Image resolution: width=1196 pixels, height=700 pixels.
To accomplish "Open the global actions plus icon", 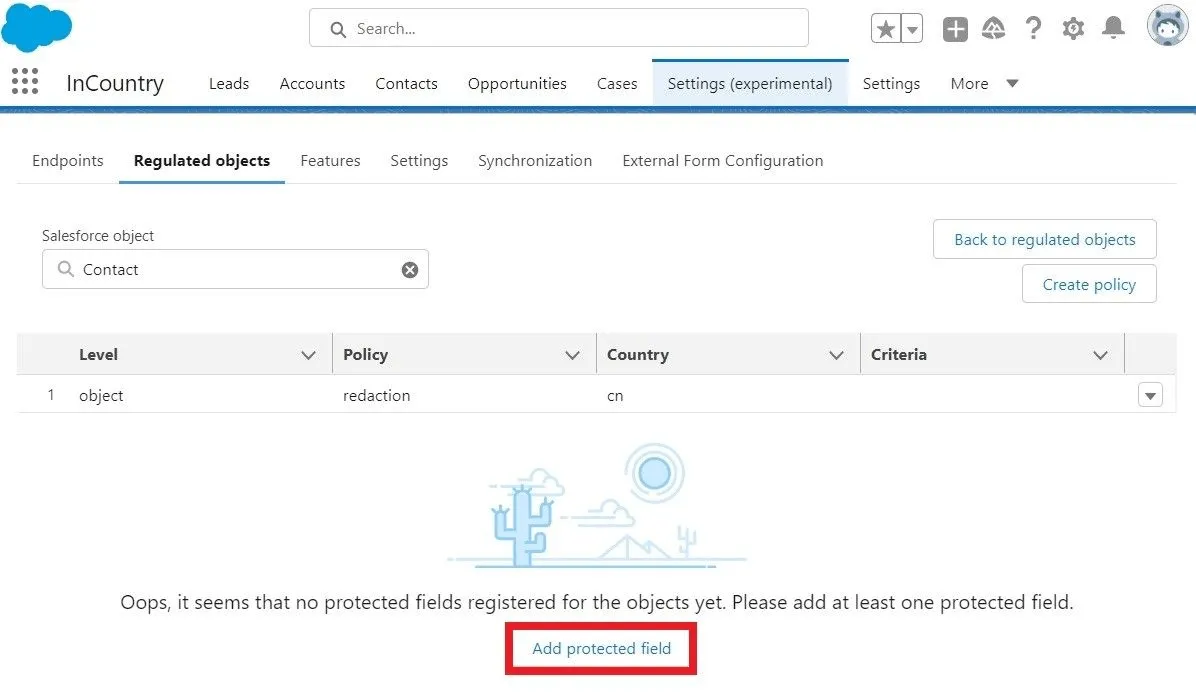I will (955, 29).
